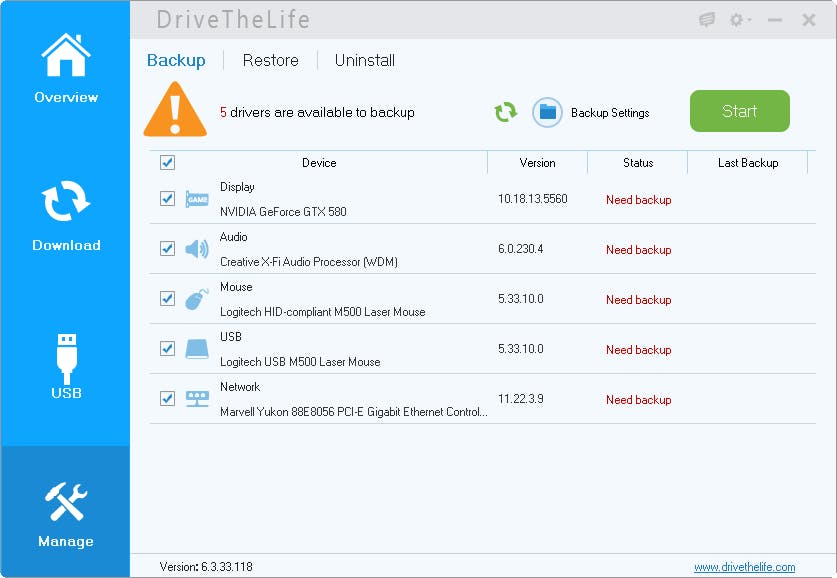Image resolution: width=837 pixels, height=578 pixels.
Task: Click the Audio speaker device icon
Action: 196,249
